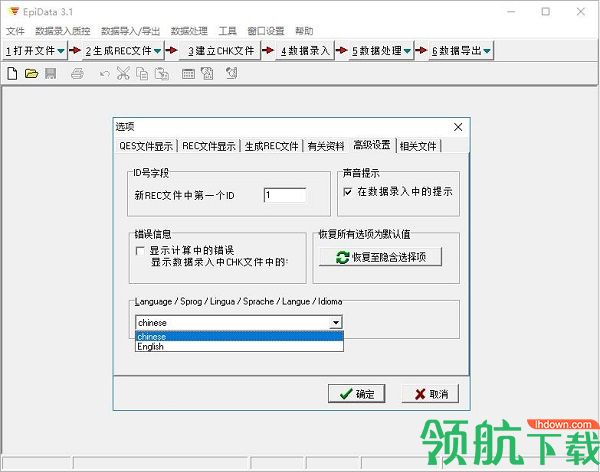Select chinese in the language list
Image resolution: width=600 pixels, height=472 pixels.
pyautogui.click(x=239, y=336)
